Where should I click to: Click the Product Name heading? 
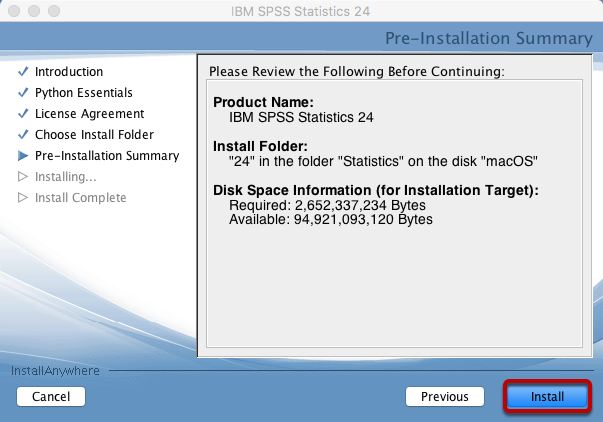(263, 102)
